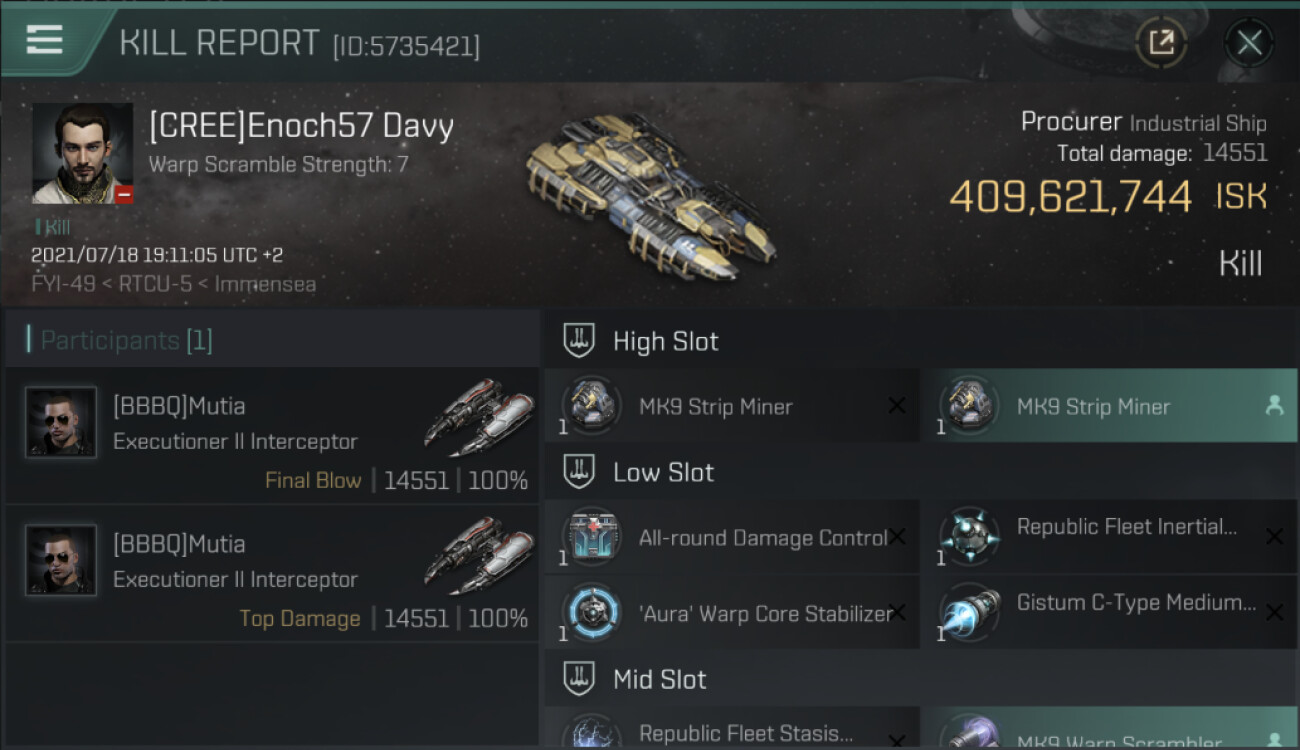Click the Republic Fleet Stasis module icon
This screenshot has height=750, width=1300.
pos(591,733)
